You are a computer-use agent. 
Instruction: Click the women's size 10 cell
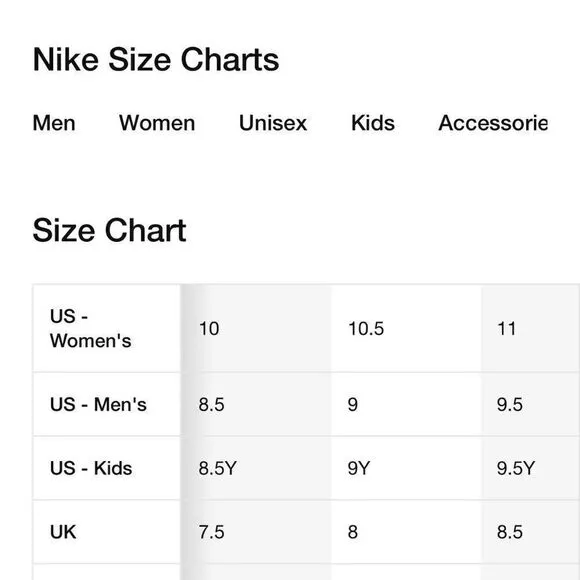click(256, 328)
